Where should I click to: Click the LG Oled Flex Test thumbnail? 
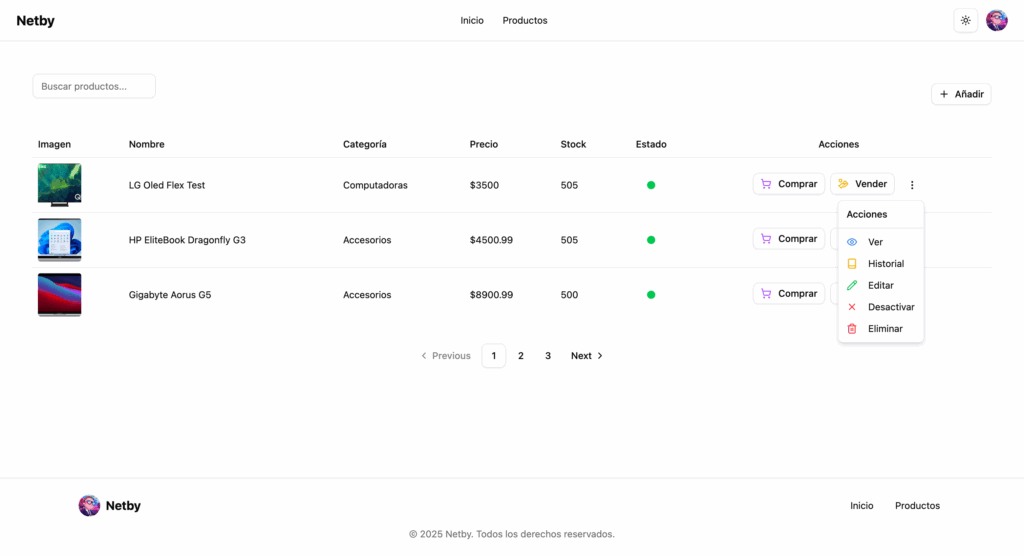(59, 185)
